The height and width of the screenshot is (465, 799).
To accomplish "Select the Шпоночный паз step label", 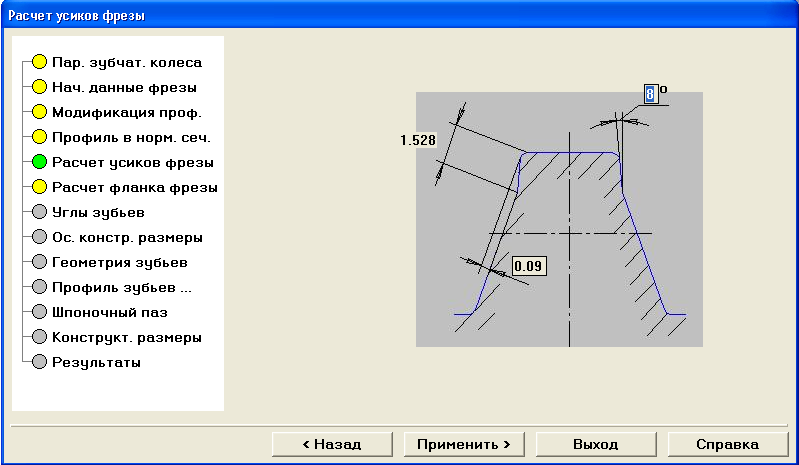I will pos(110,312).
